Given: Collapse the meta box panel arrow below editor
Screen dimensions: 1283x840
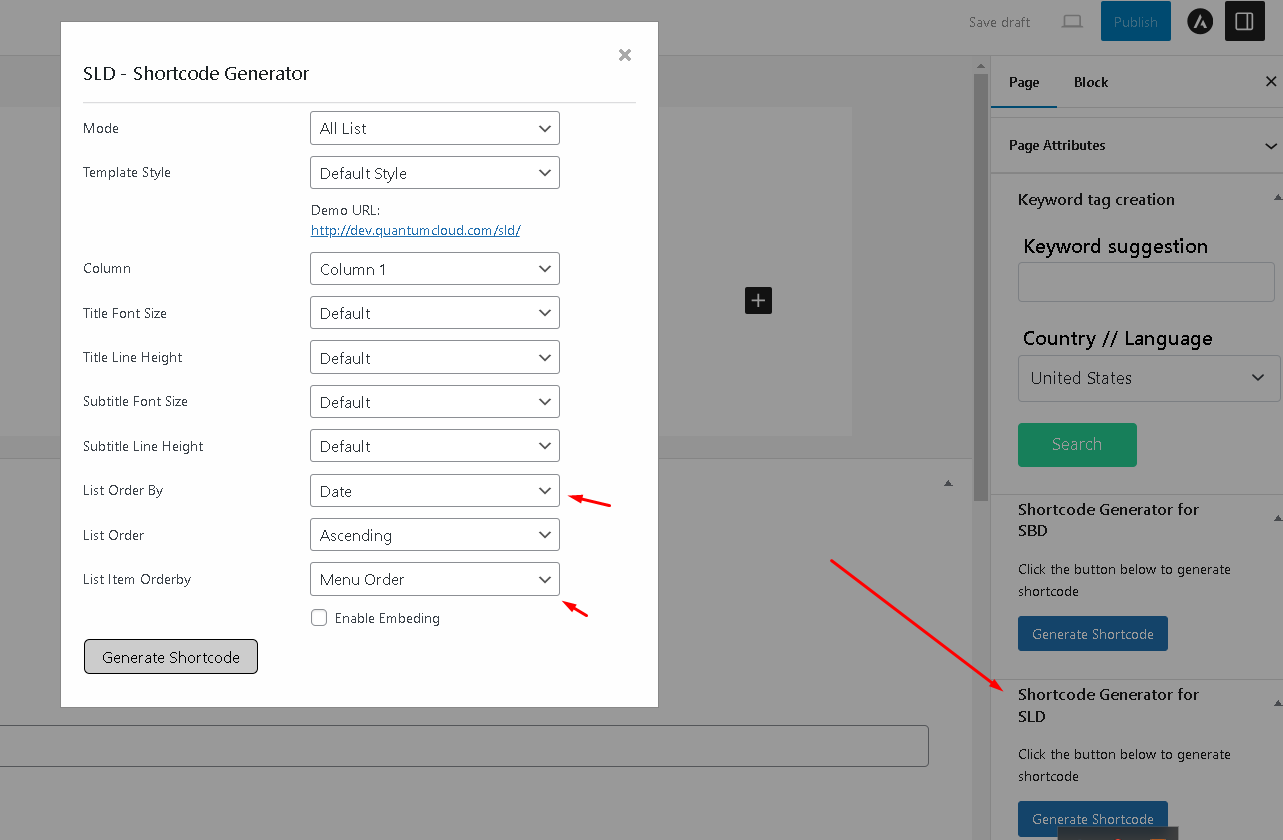Looking at the screenshot, I should pos(948,484).
